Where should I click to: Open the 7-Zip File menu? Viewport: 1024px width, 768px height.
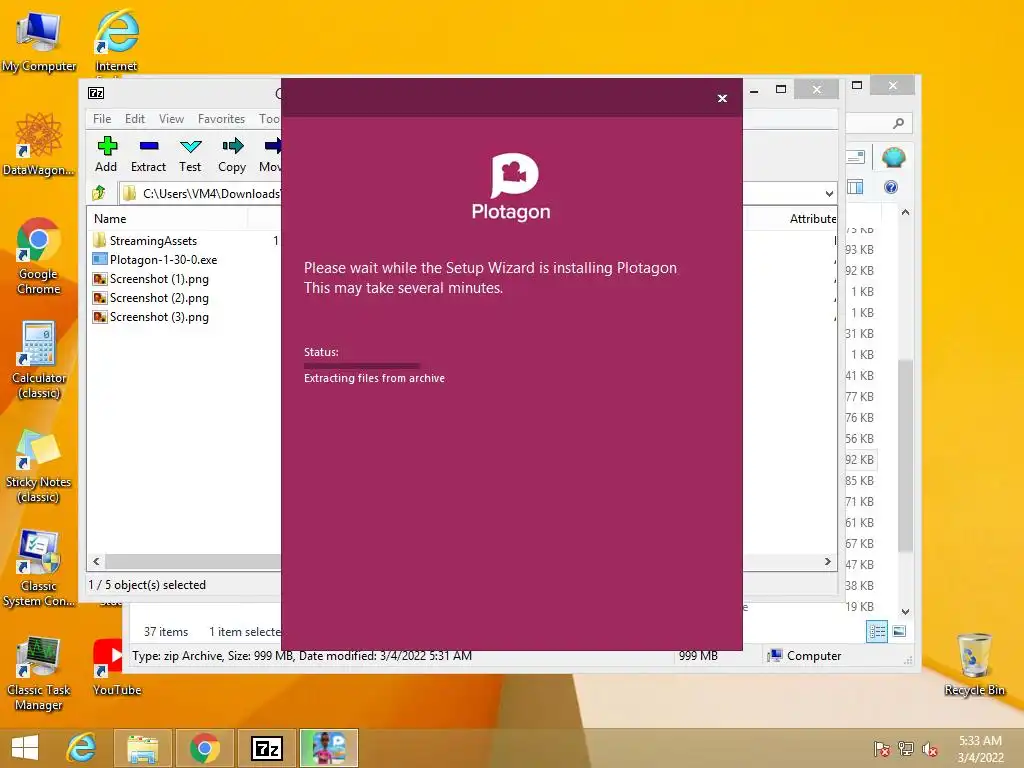tap(102, 119)
